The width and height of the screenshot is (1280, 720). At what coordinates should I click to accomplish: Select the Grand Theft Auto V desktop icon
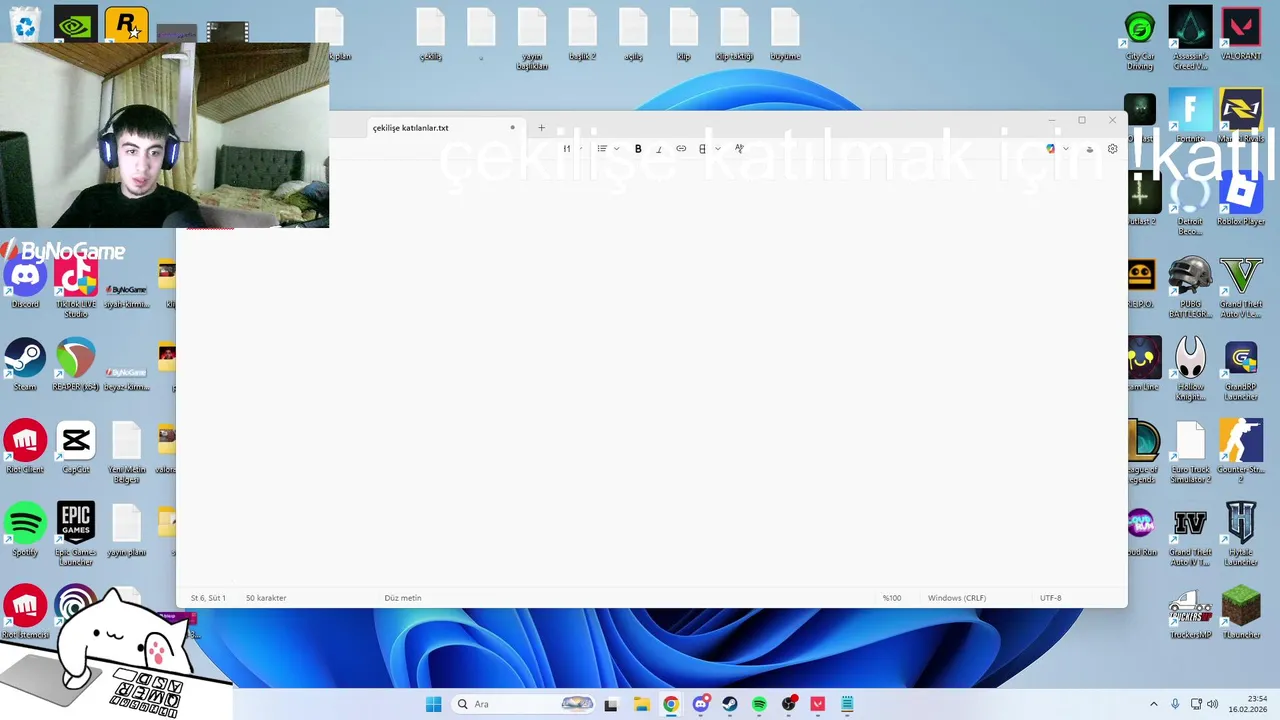click(1241, 287)
